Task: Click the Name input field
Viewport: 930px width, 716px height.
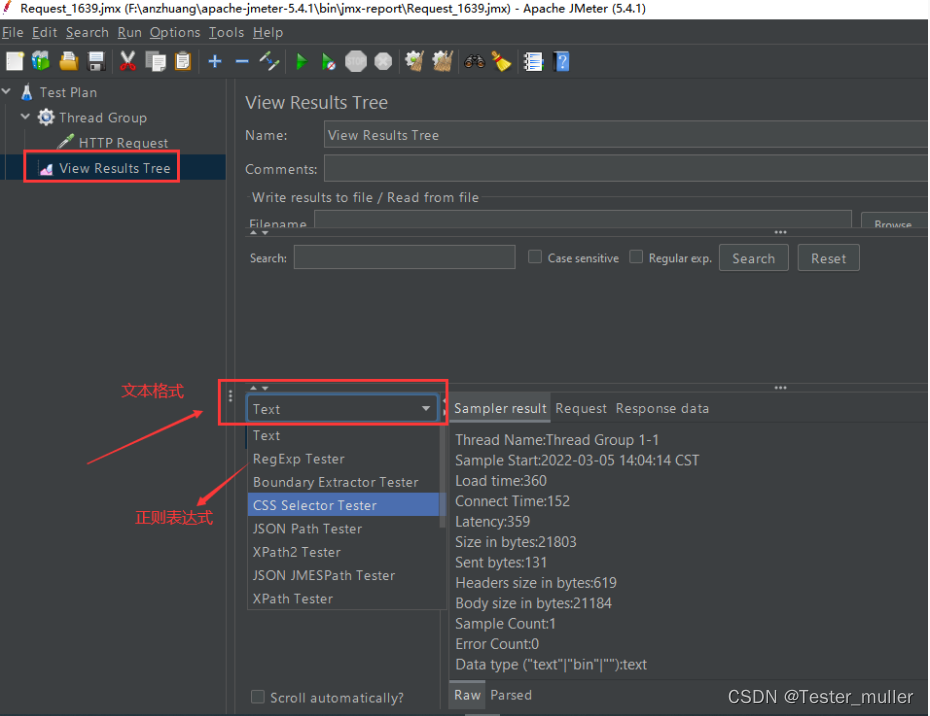Action: pyautogui.click(x=626, y=135)
